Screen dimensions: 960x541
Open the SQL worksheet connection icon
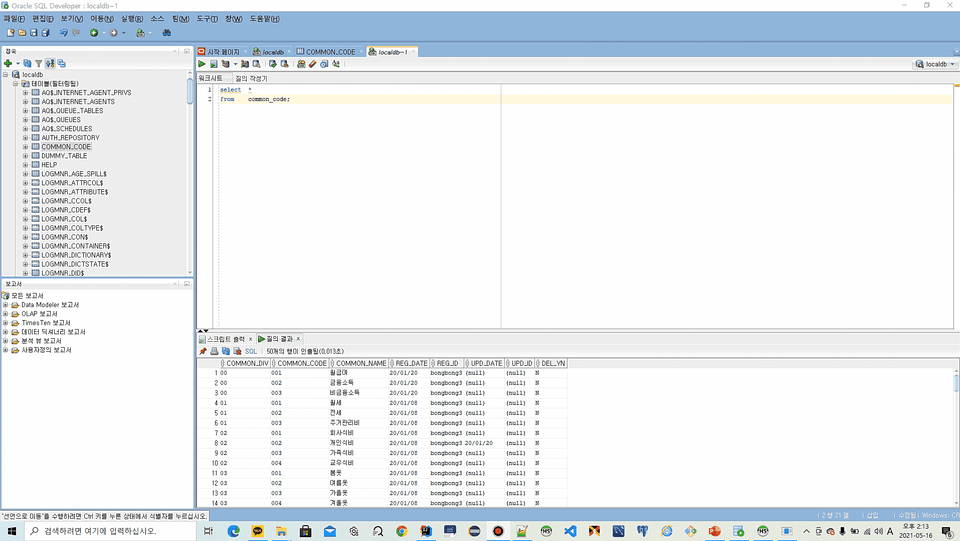point(140,32)
